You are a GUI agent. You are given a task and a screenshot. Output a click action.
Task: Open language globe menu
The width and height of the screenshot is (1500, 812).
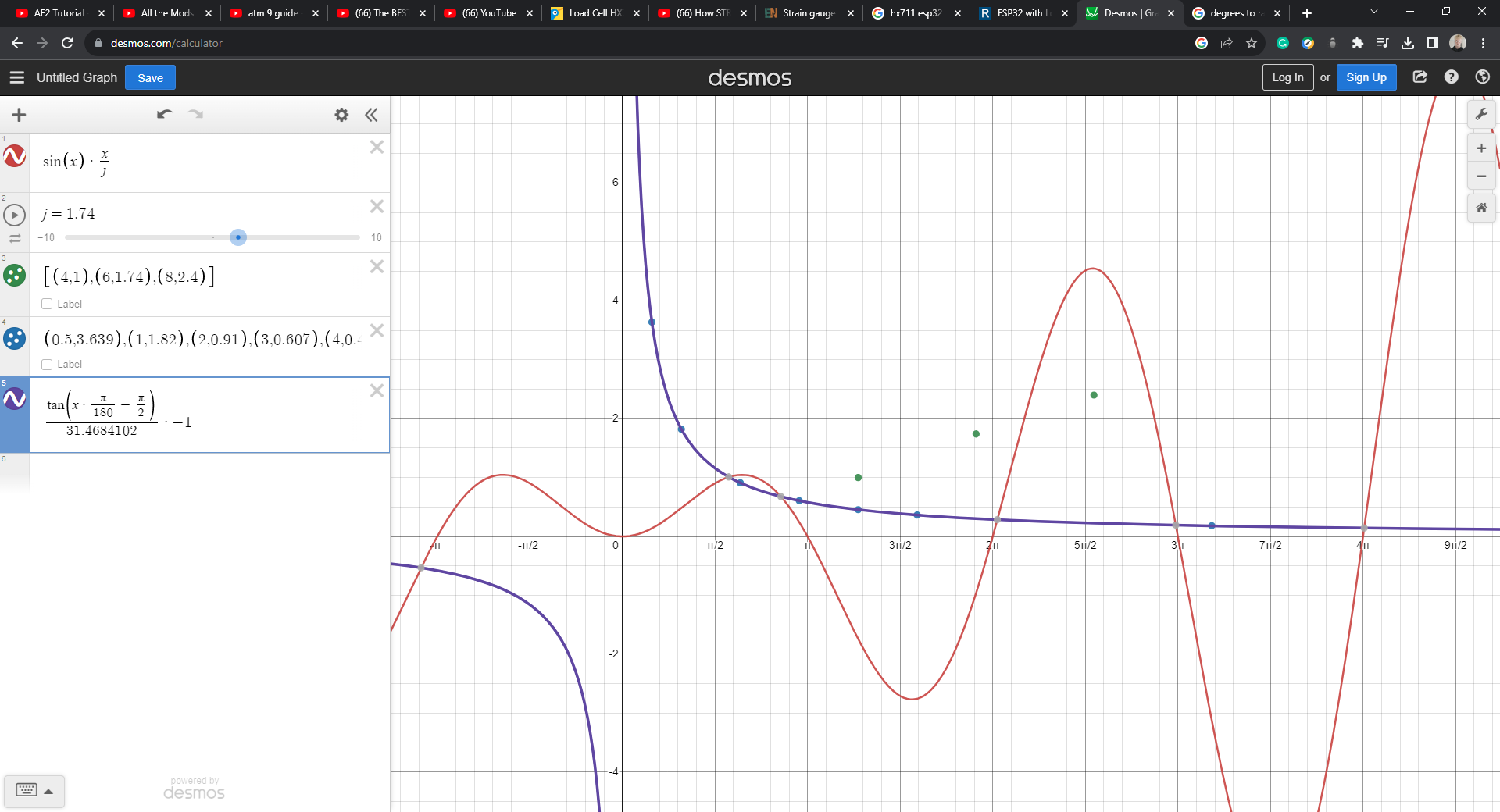[x=1482, y=77]
